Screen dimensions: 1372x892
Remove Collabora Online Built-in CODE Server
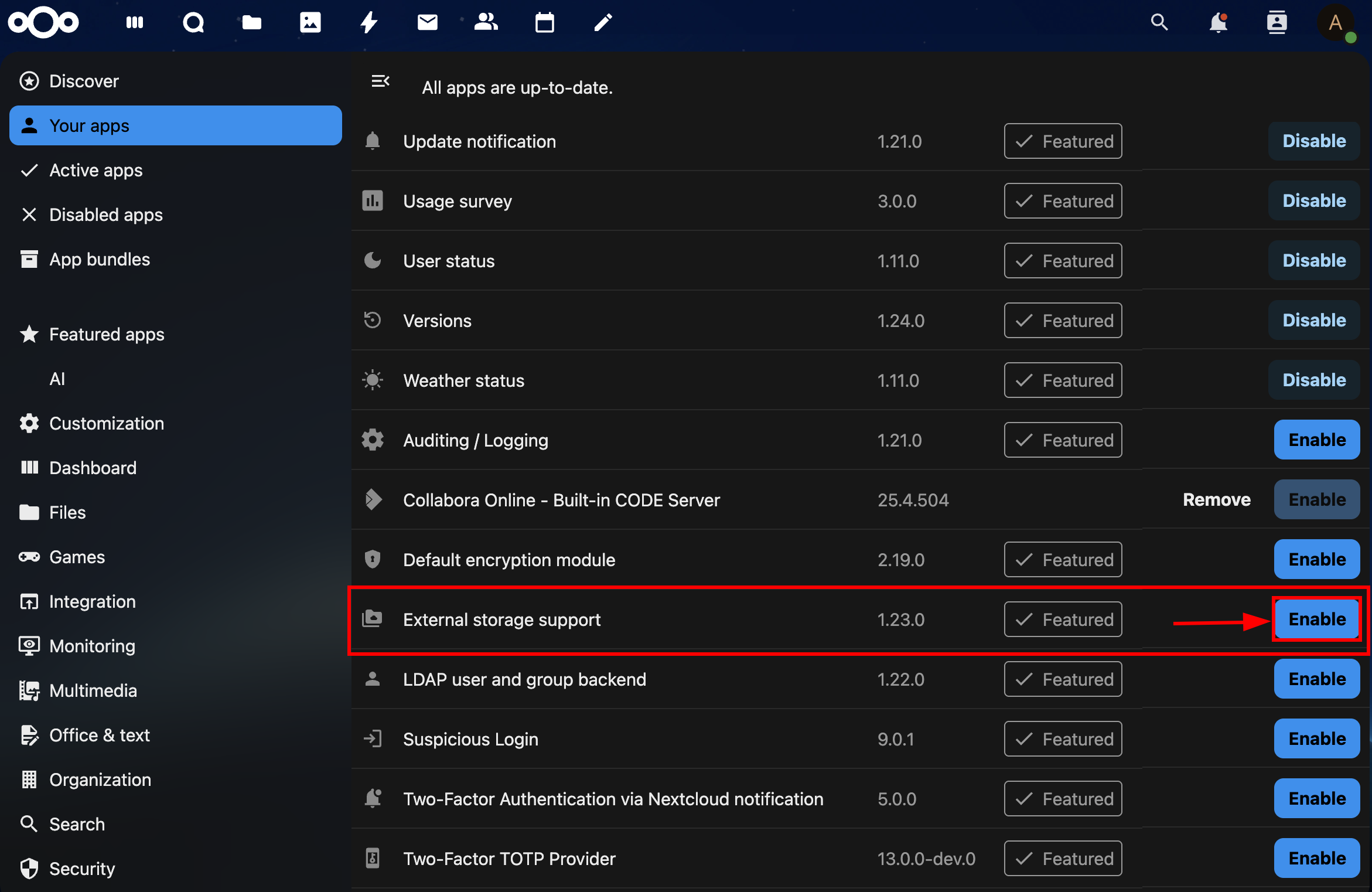pyautogui.click(x=1217, y=499)
